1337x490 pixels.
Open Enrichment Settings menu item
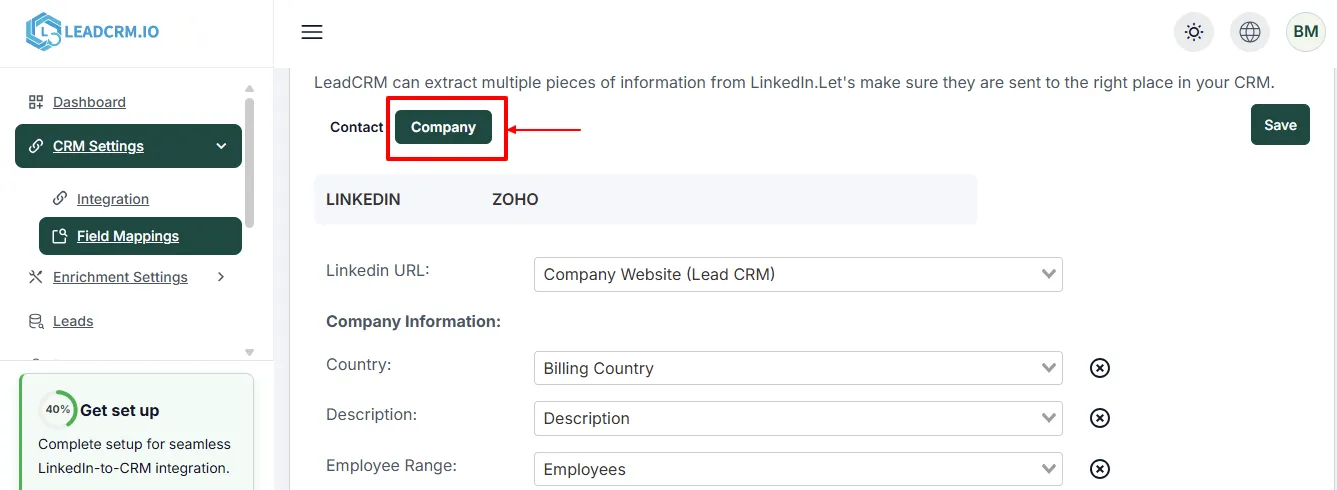(x=120, y=277)
